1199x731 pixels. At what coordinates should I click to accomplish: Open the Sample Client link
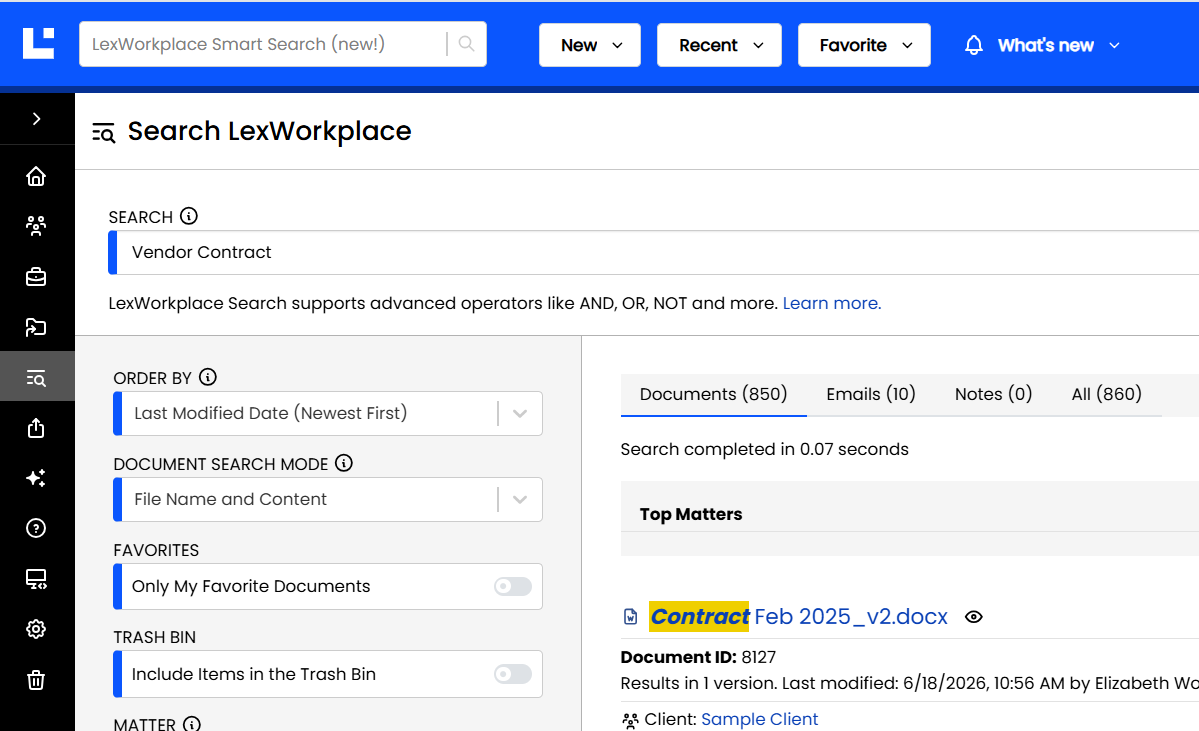[759, 720]
